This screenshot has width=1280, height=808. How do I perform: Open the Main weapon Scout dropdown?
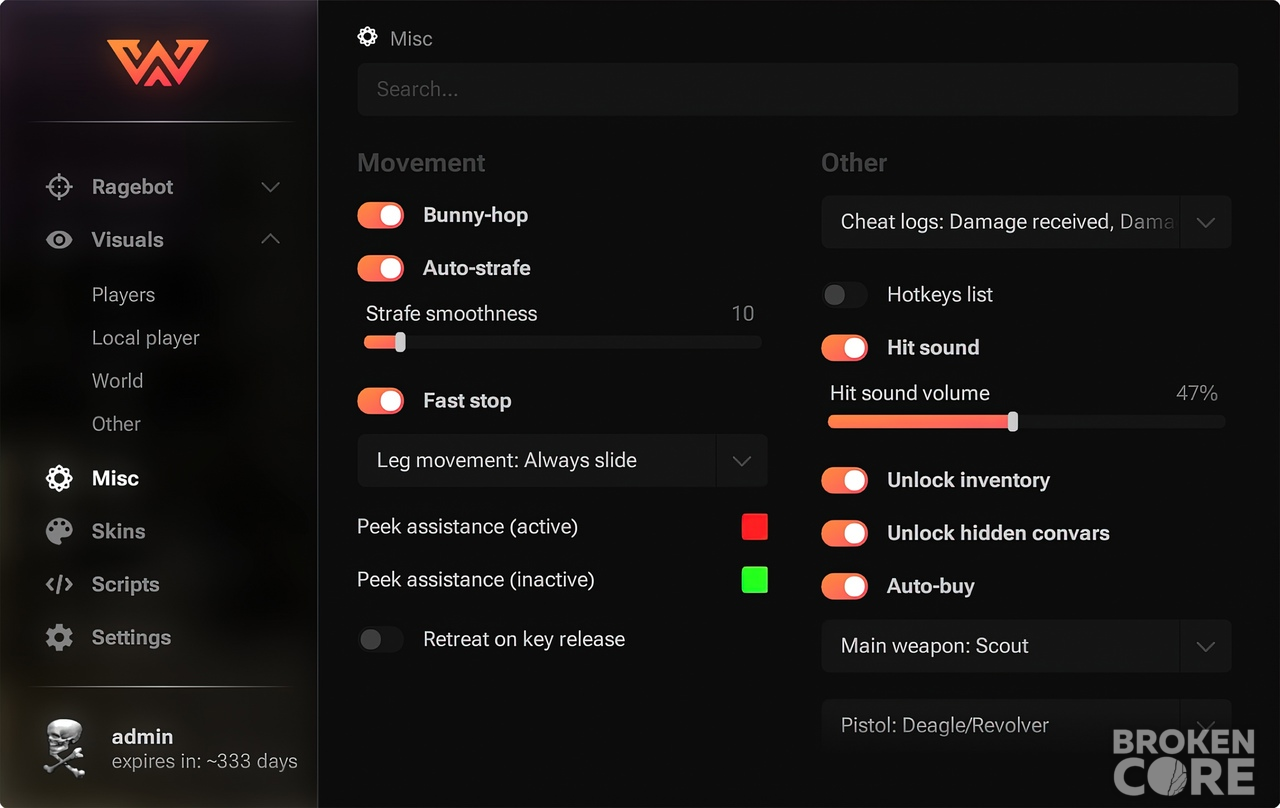coord(1026,646)
